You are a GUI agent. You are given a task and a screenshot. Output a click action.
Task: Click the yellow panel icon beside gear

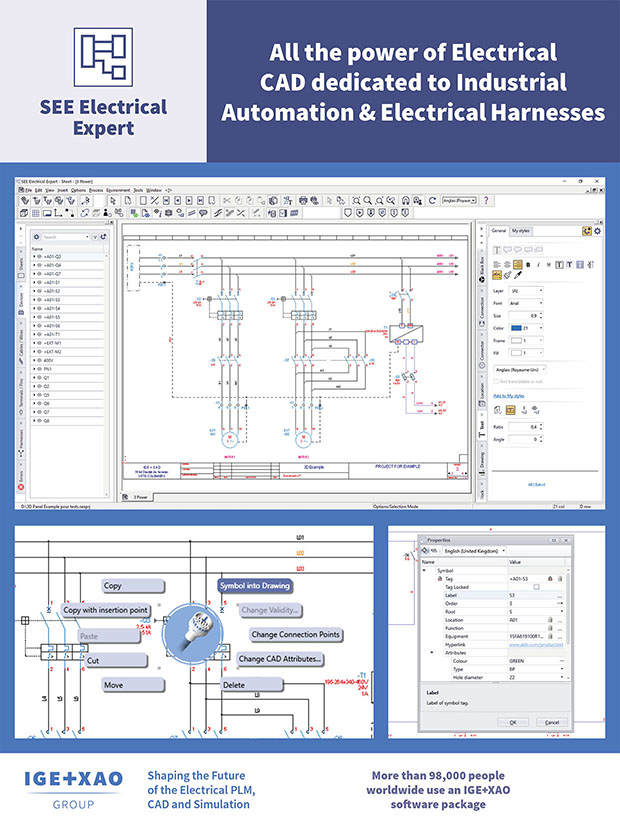[587, 231]
